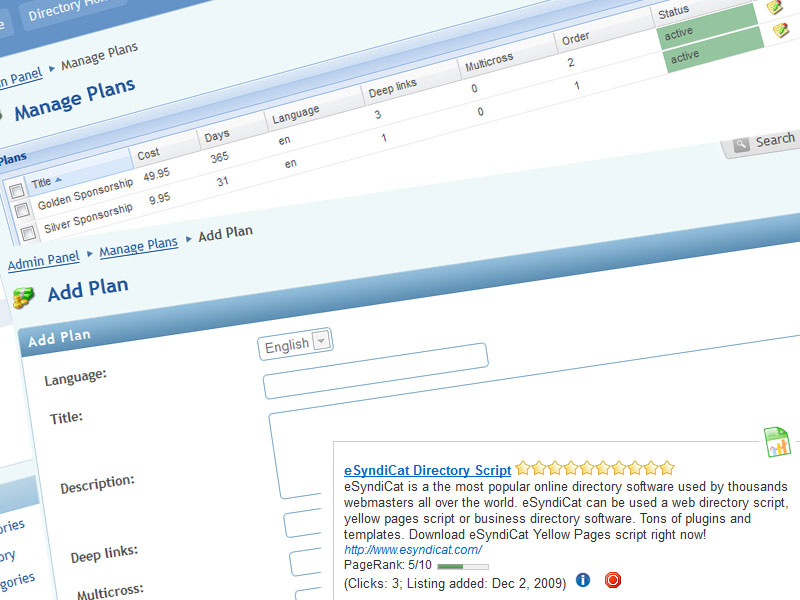Click the 365 days value
This screenshot has height=600, width=800.
(219, 157)
